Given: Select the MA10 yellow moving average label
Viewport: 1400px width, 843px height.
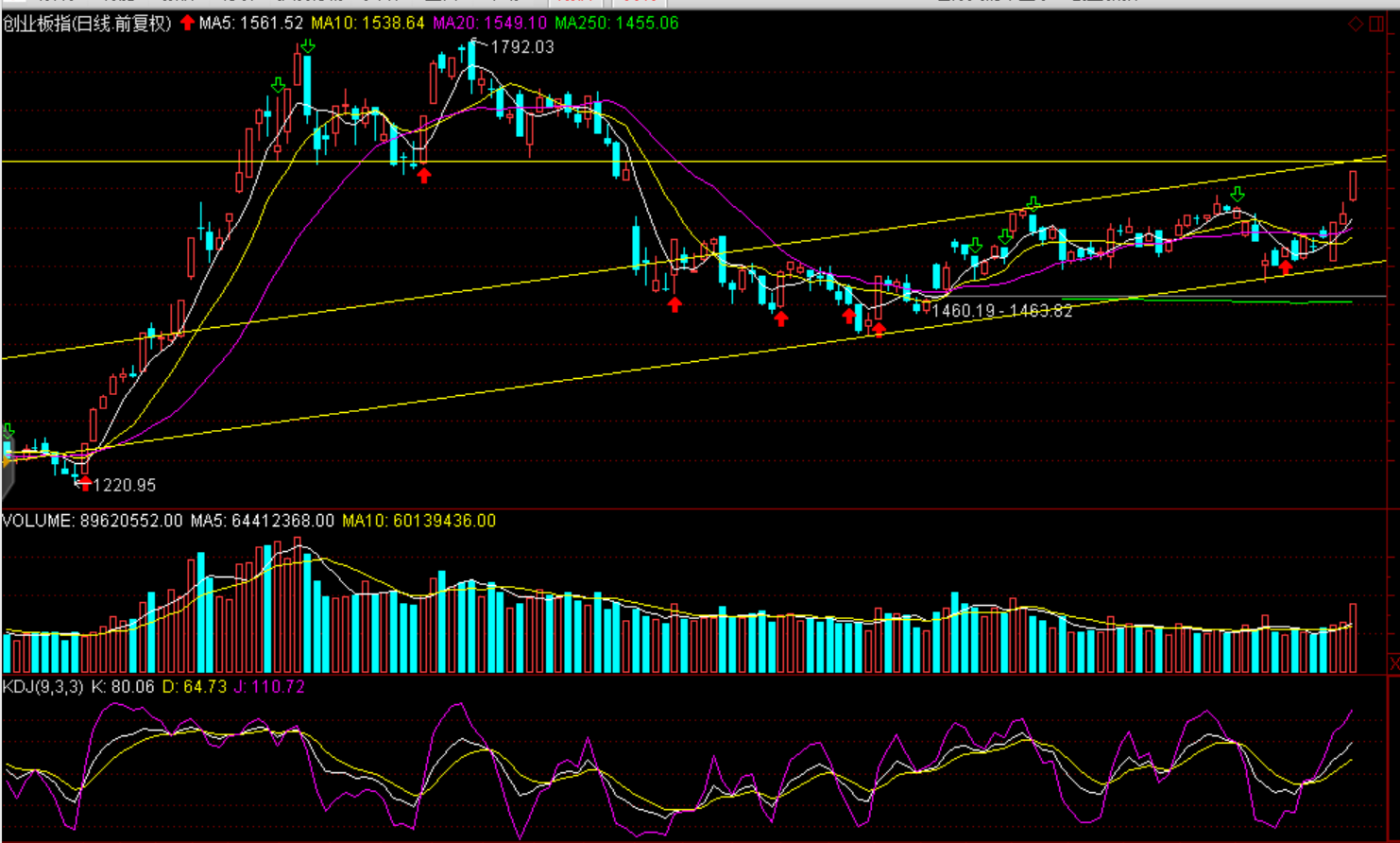Looking at the screenshot, I should 367,23.
